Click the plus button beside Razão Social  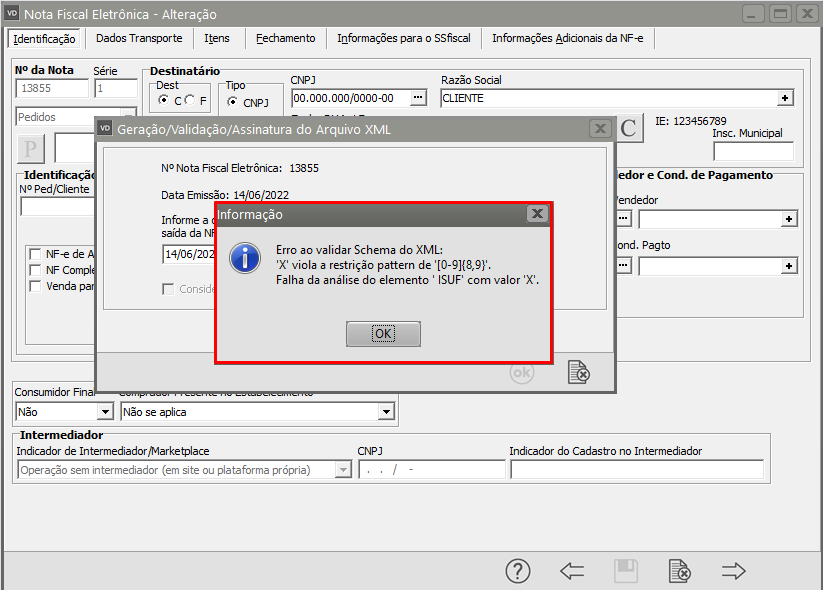(786, 98)
